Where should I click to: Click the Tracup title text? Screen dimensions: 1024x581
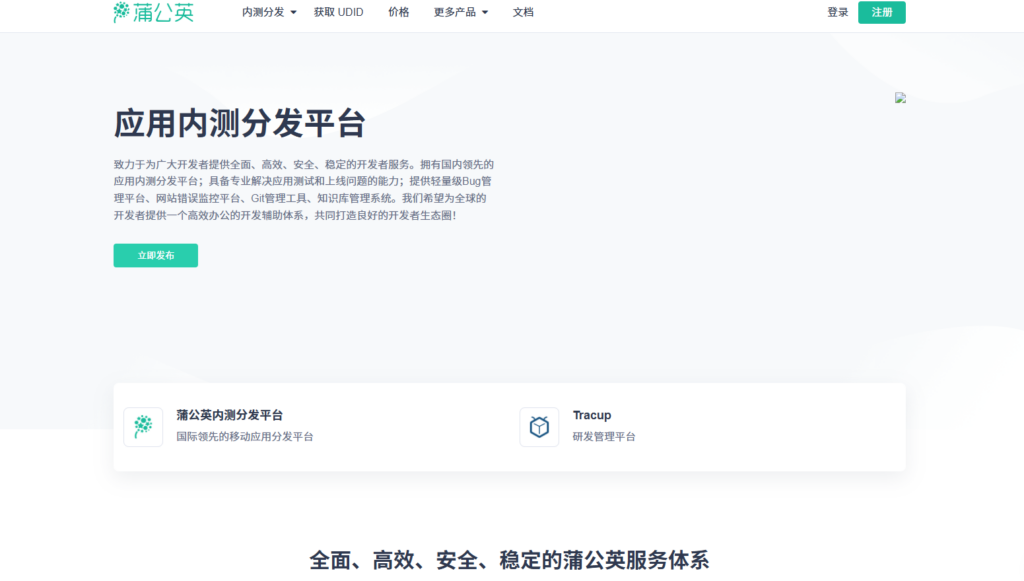592,415
